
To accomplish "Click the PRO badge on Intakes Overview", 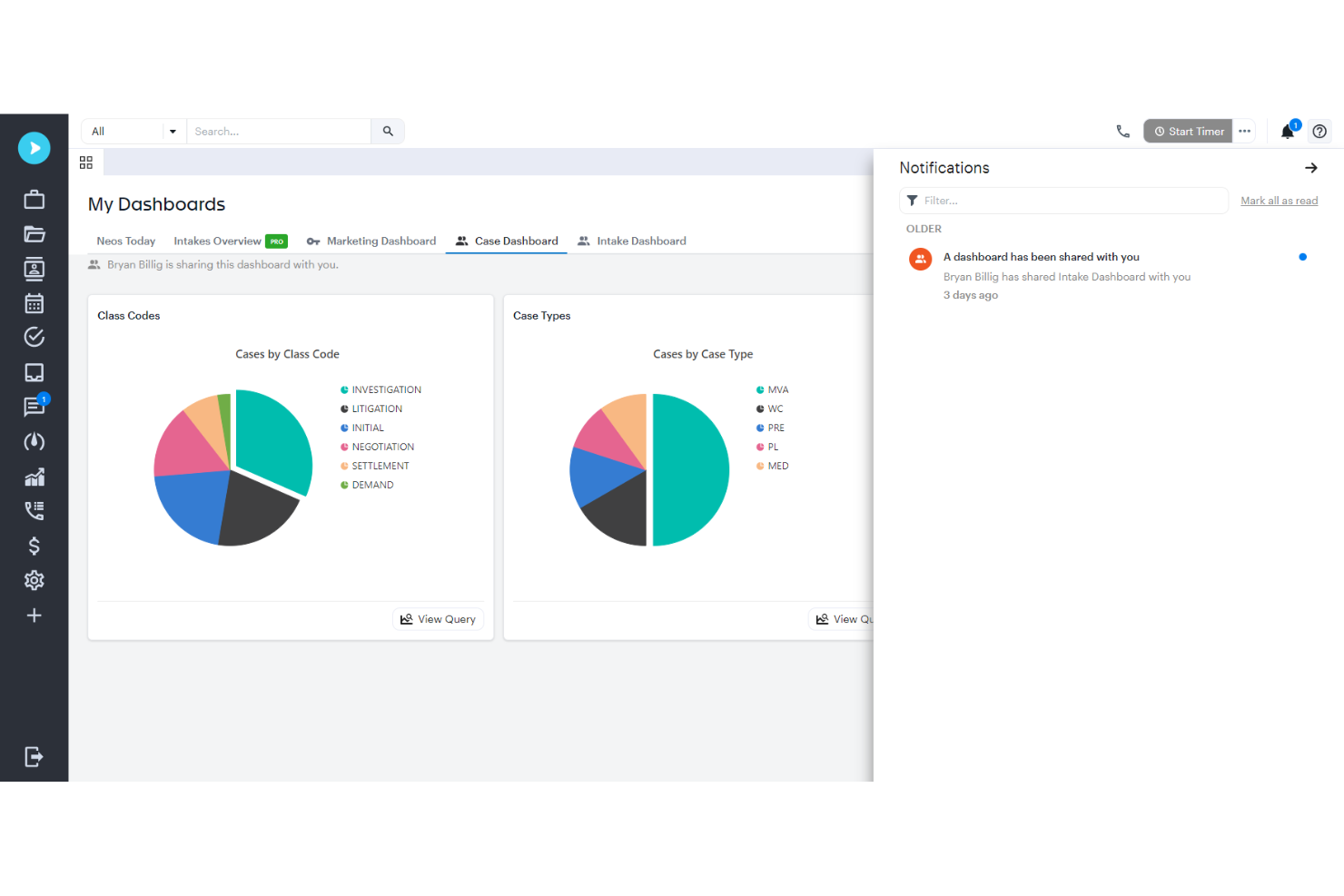I will [277, 241].
